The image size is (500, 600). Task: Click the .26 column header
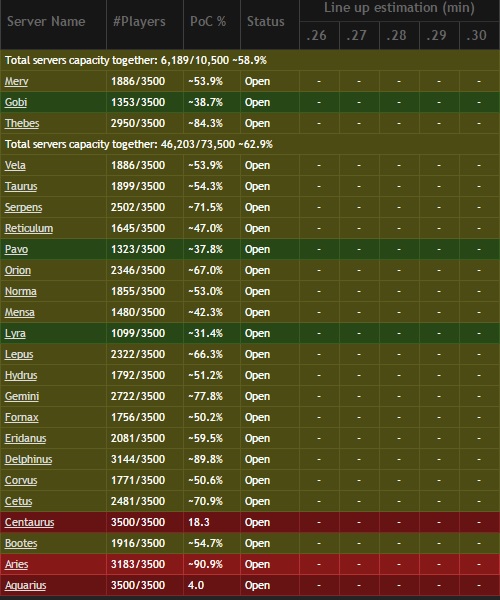point(316,36)
